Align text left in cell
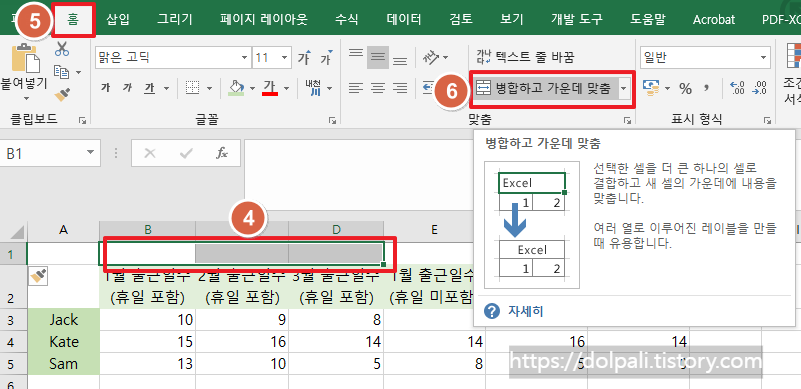The width and height of the screenshot is (801, 389). [x=355, y=88]
